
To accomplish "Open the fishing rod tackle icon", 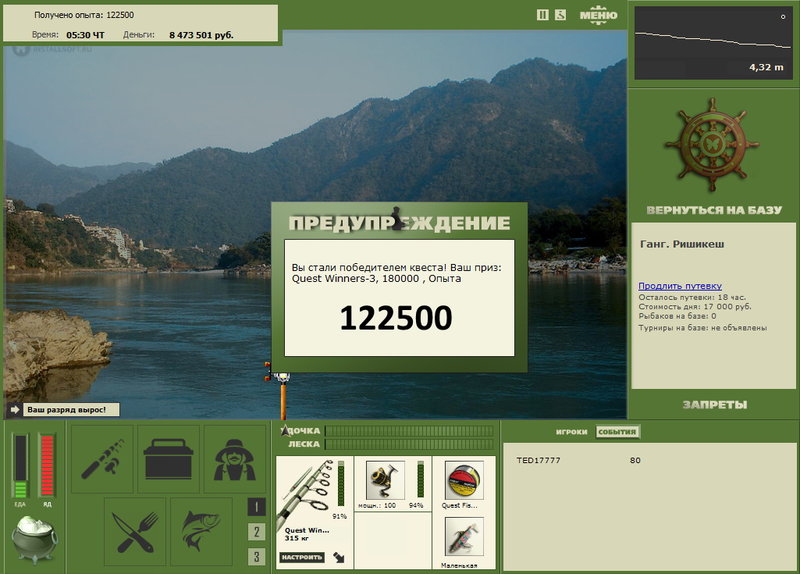I will 103,459.
